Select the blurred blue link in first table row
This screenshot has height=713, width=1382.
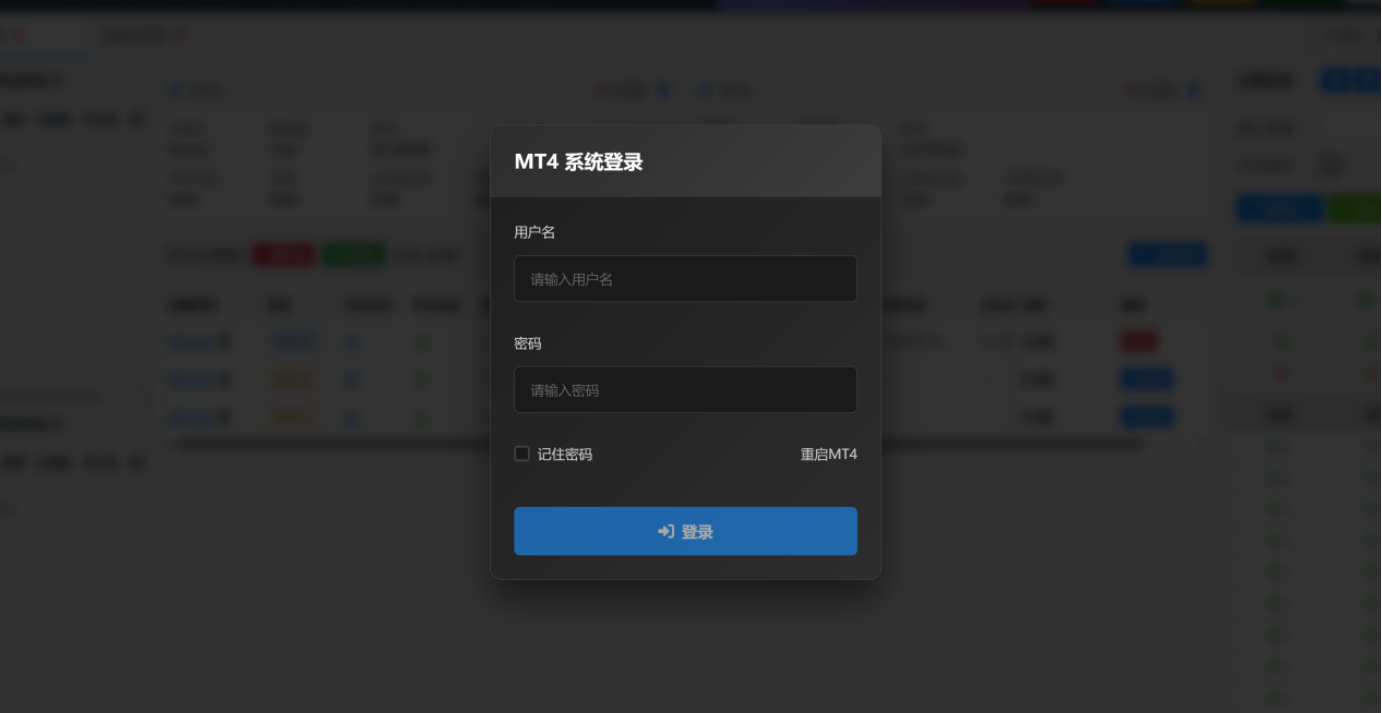coord(190,343)
